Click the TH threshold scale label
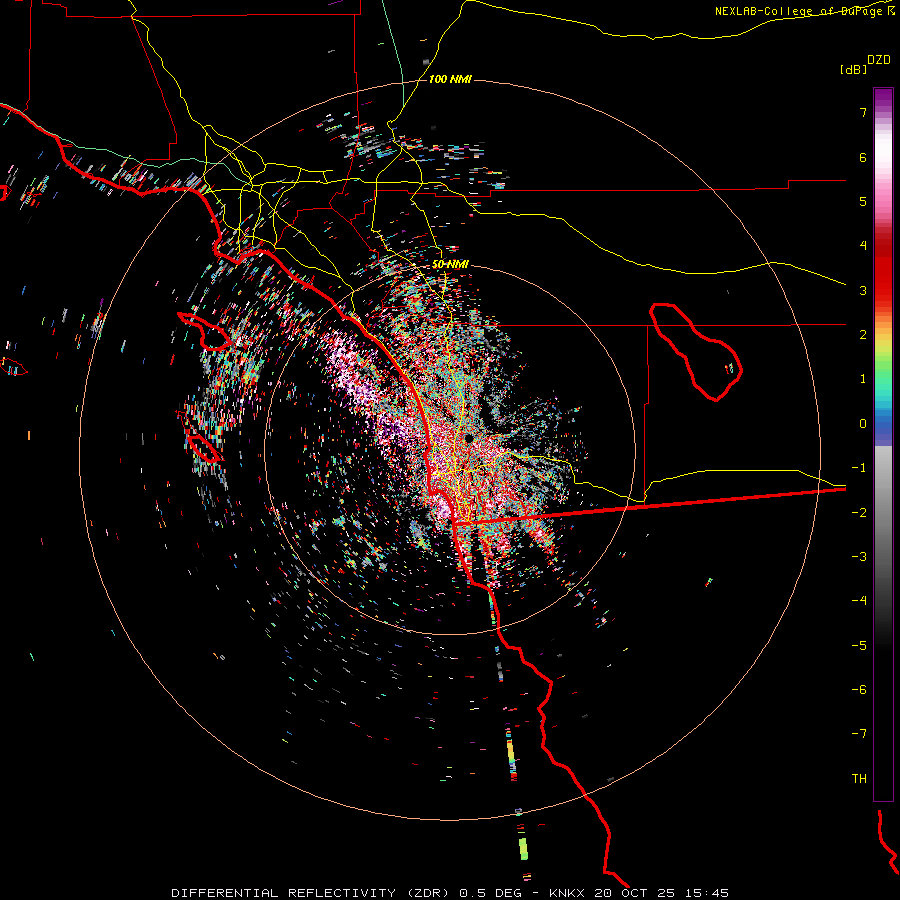900x900 pixels. 859,778
